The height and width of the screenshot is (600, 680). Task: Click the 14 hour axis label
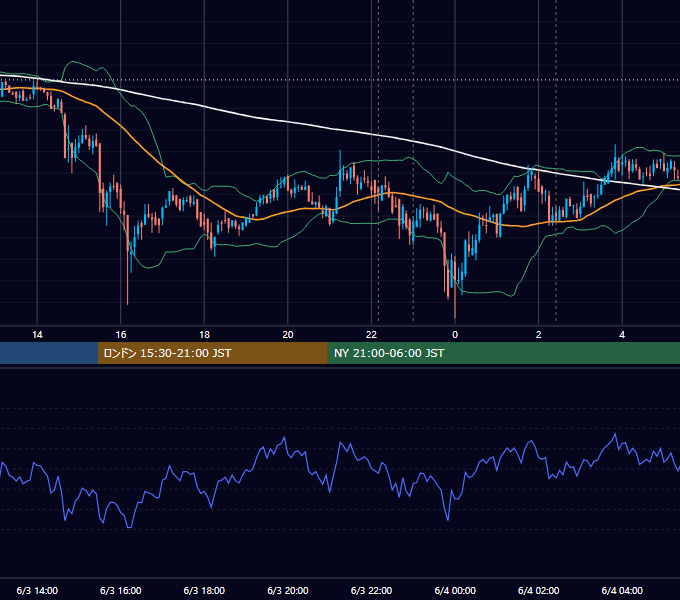click(37, 335)
